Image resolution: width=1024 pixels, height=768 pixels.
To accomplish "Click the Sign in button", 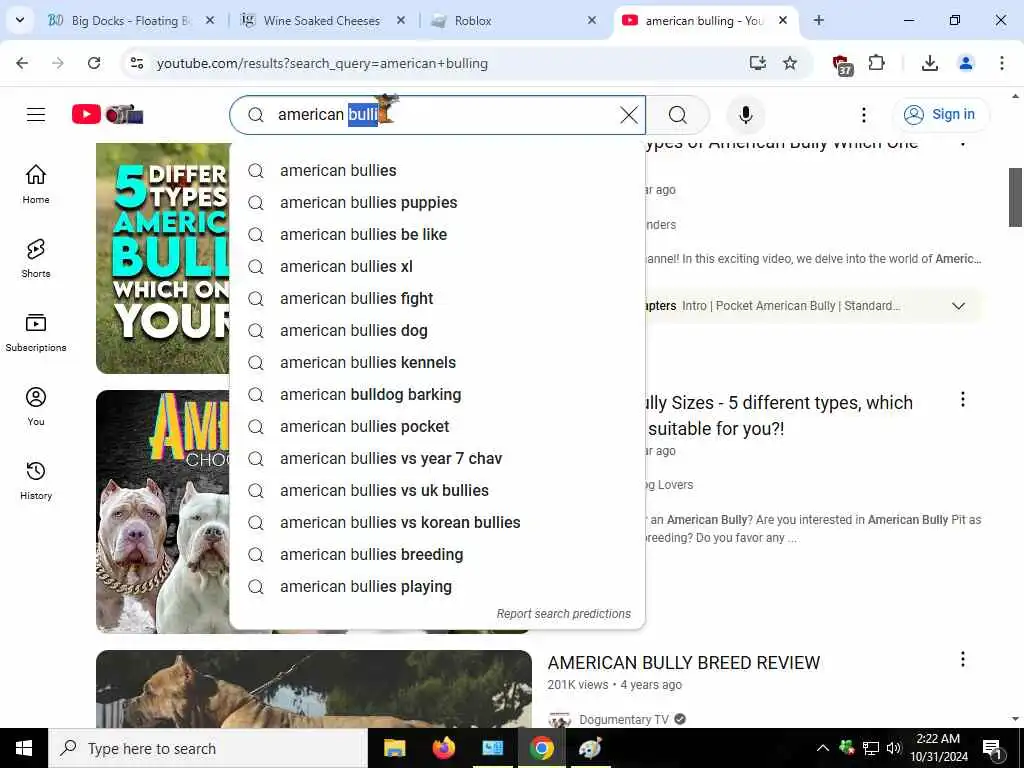I will [x=941, y=114].
